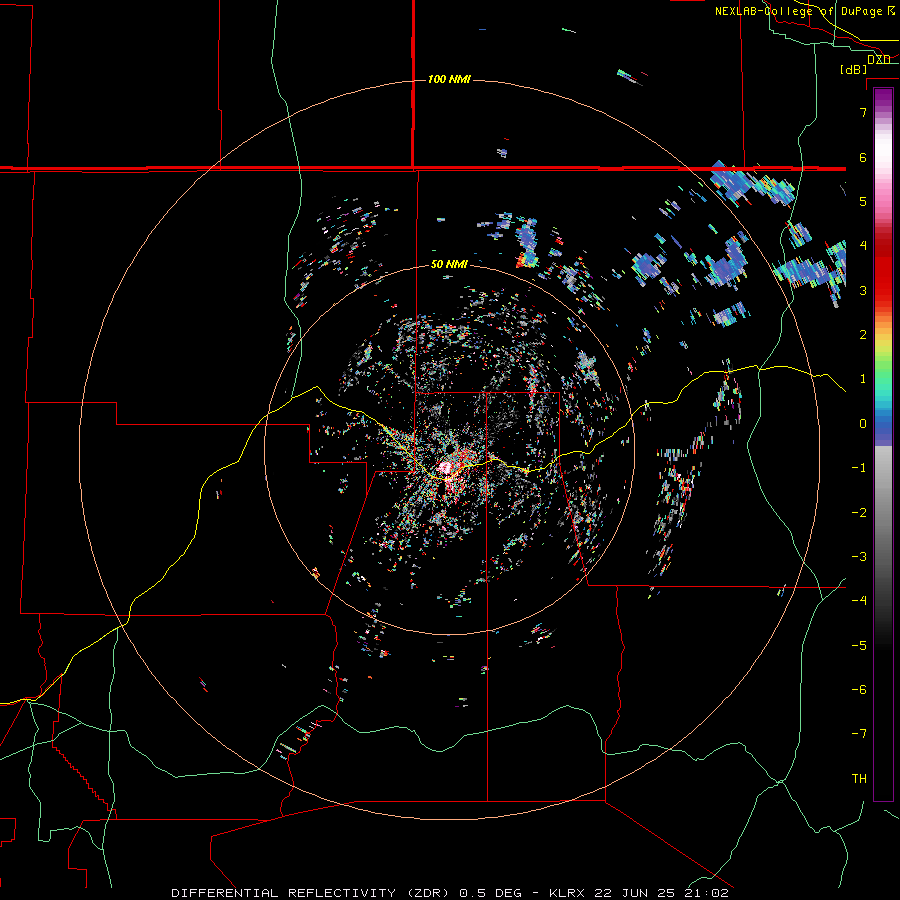900x900 pixels.
Task: Click the [dB] unit label above the color scale
Action: pyautogui.click(x=853, y=69)
